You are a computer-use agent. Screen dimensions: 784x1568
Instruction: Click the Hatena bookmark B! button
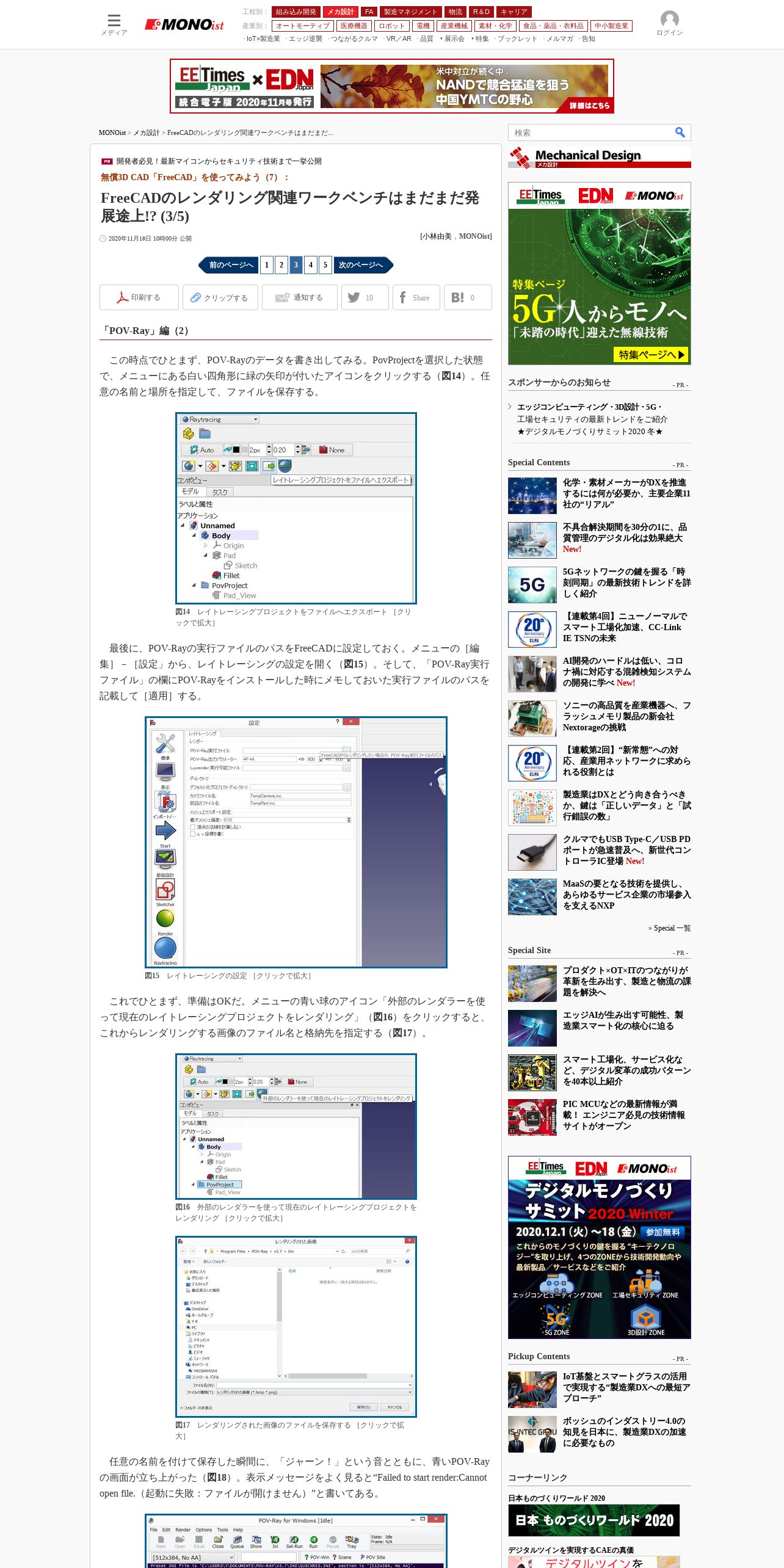click(x=467, y=297)
